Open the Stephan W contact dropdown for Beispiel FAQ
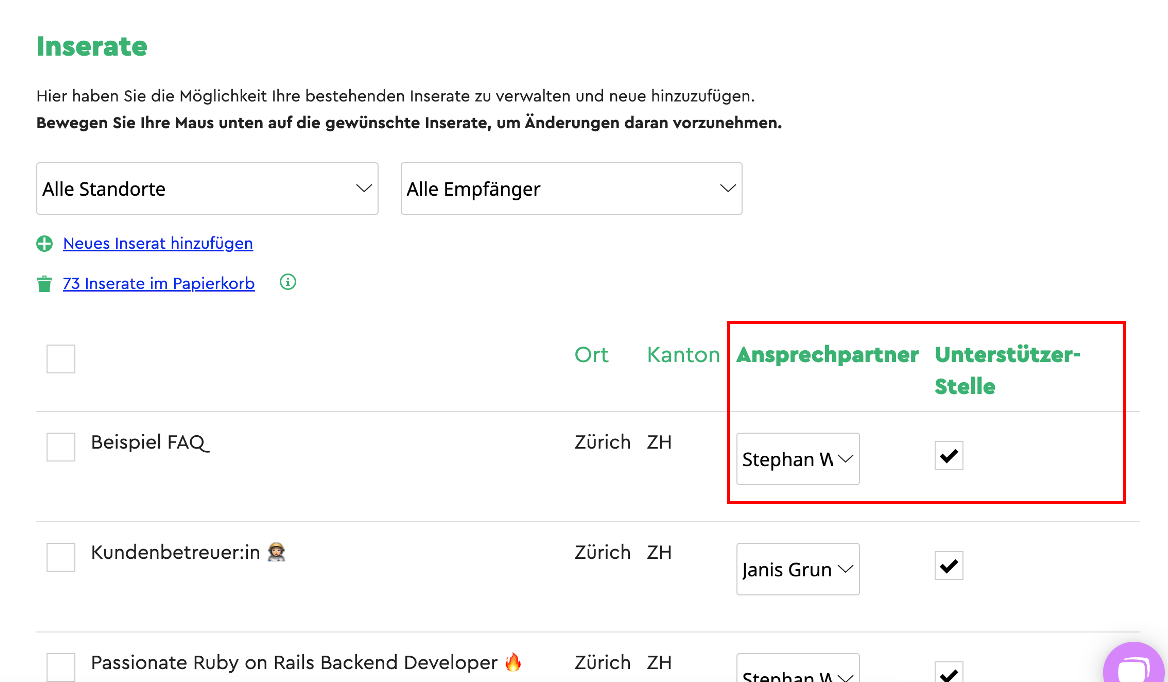 pyautogui.click(x=798, y=459)
